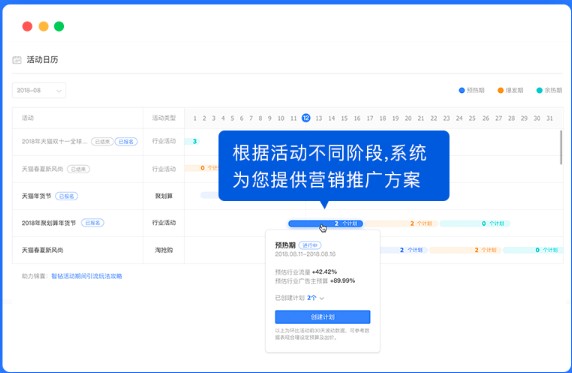The height and width of the screenshot is (373, 572).
Task: Click the teal 余热期 legend dot
Action: (x=539, y=90)
